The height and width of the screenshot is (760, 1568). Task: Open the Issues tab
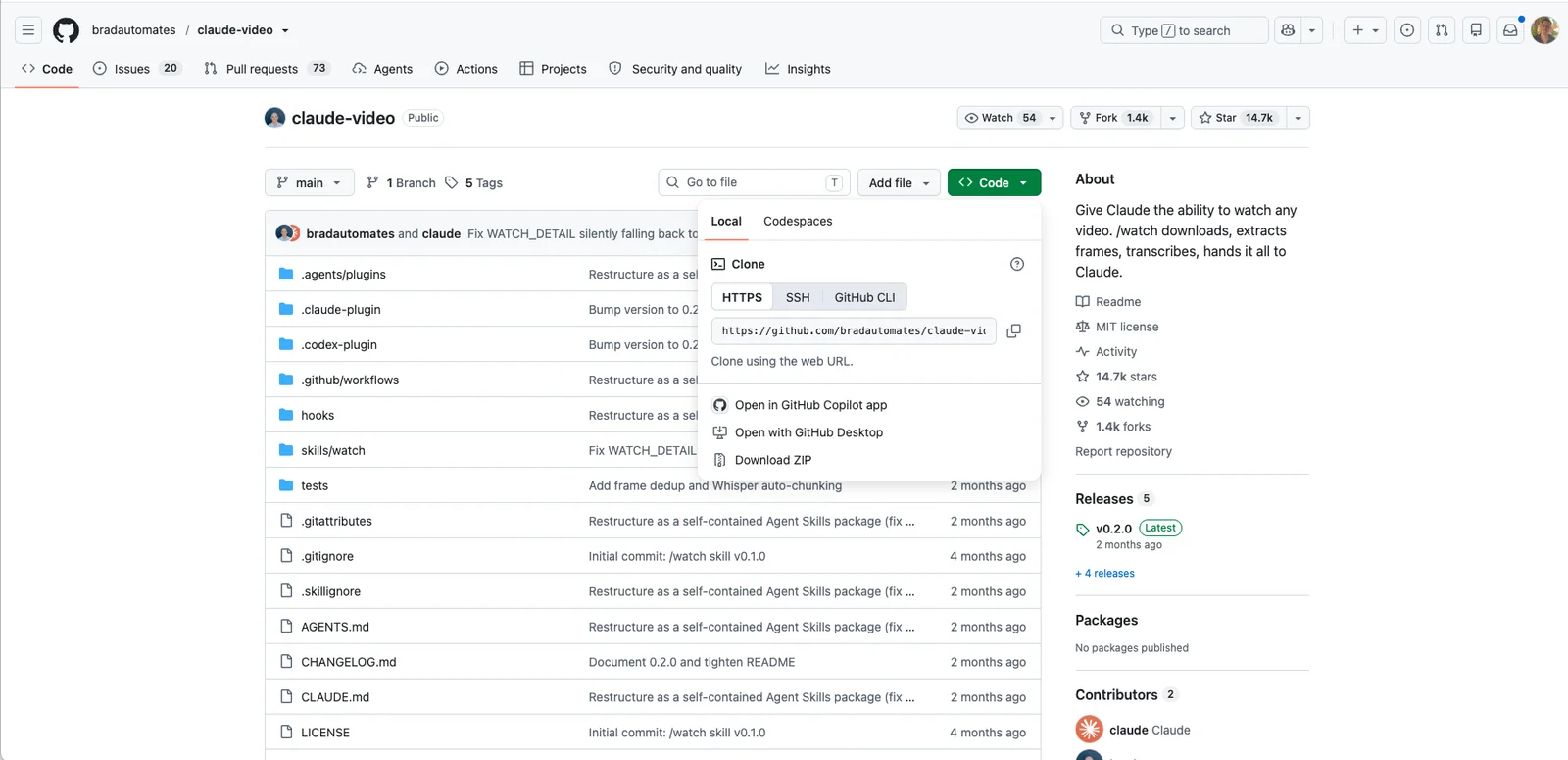(136, 69)
